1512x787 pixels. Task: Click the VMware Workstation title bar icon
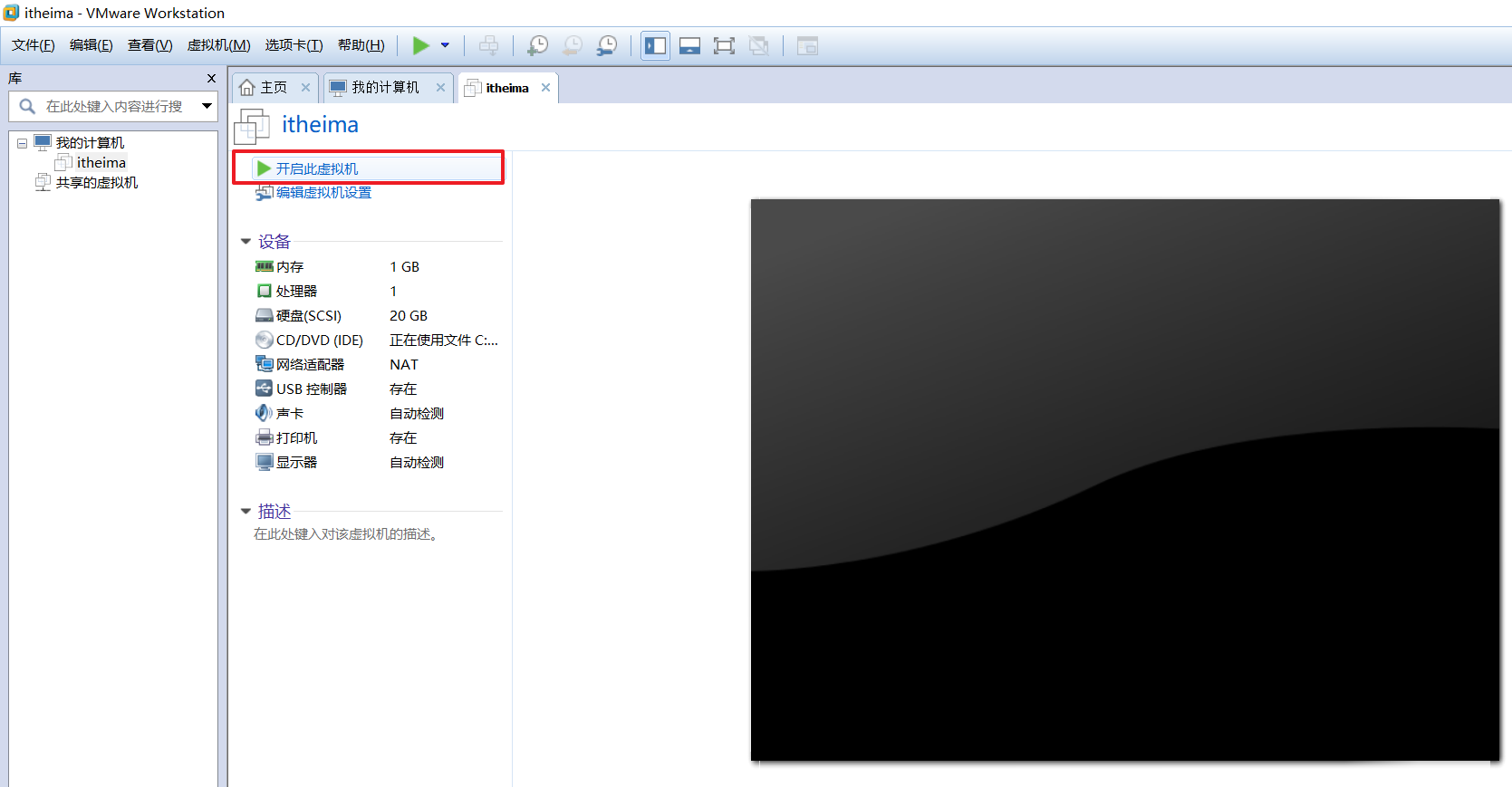tap(11, 13)
